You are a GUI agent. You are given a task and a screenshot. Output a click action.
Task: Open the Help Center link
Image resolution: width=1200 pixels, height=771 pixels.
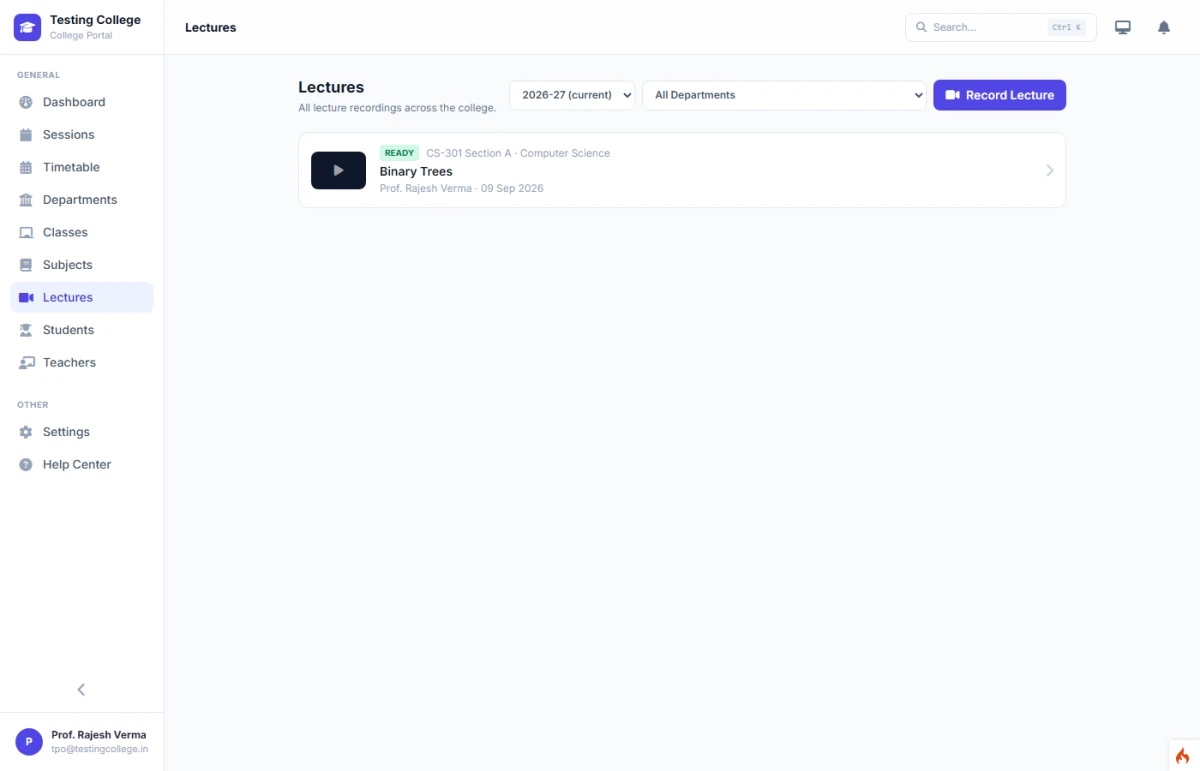tap(82, 465)
